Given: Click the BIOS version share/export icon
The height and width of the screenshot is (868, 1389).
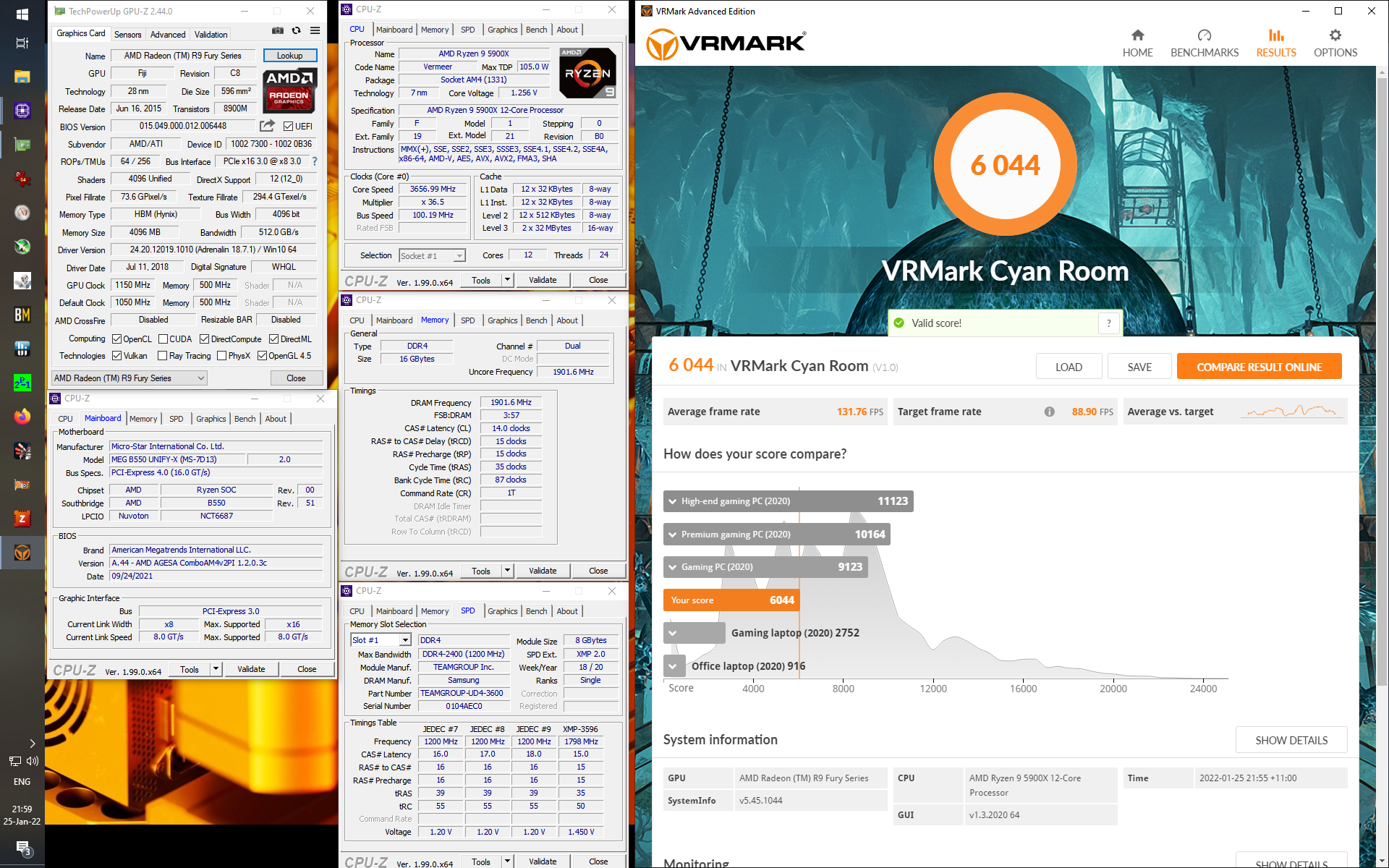Looking at the screenshot, I should (x=267, y=126).
